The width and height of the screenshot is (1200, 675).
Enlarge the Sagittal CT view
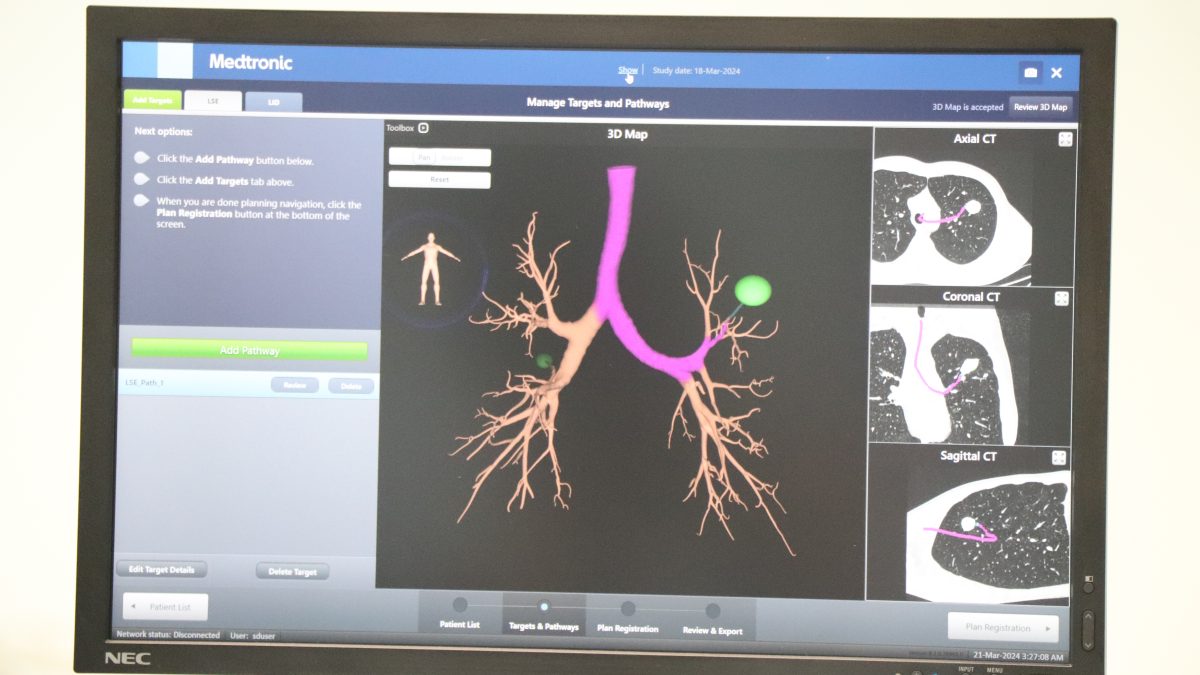coord(1059,457)
